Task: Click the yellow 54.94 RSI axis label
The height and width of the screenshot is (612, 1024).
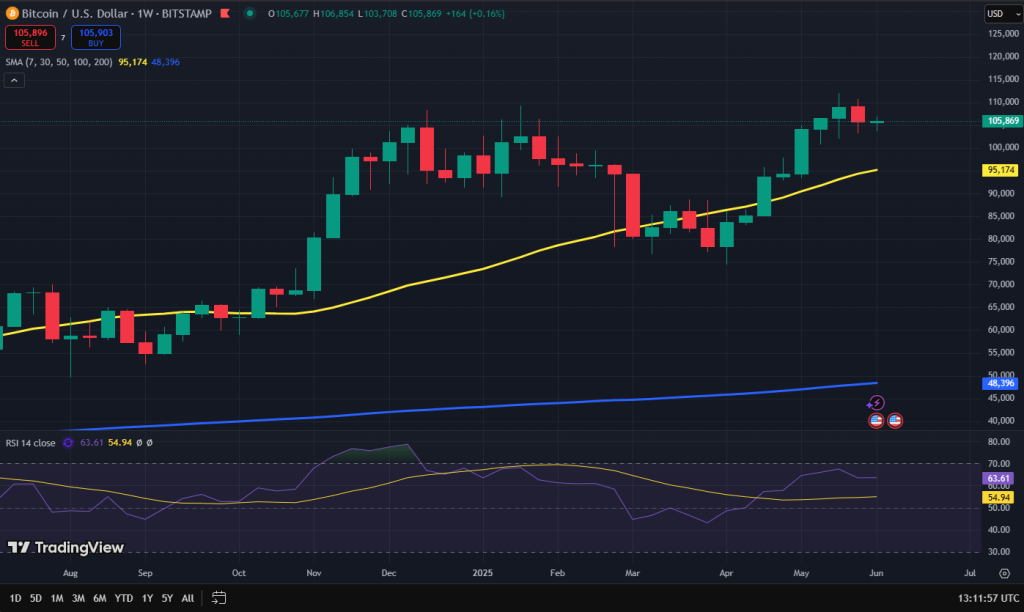Action: pos(998,497)
